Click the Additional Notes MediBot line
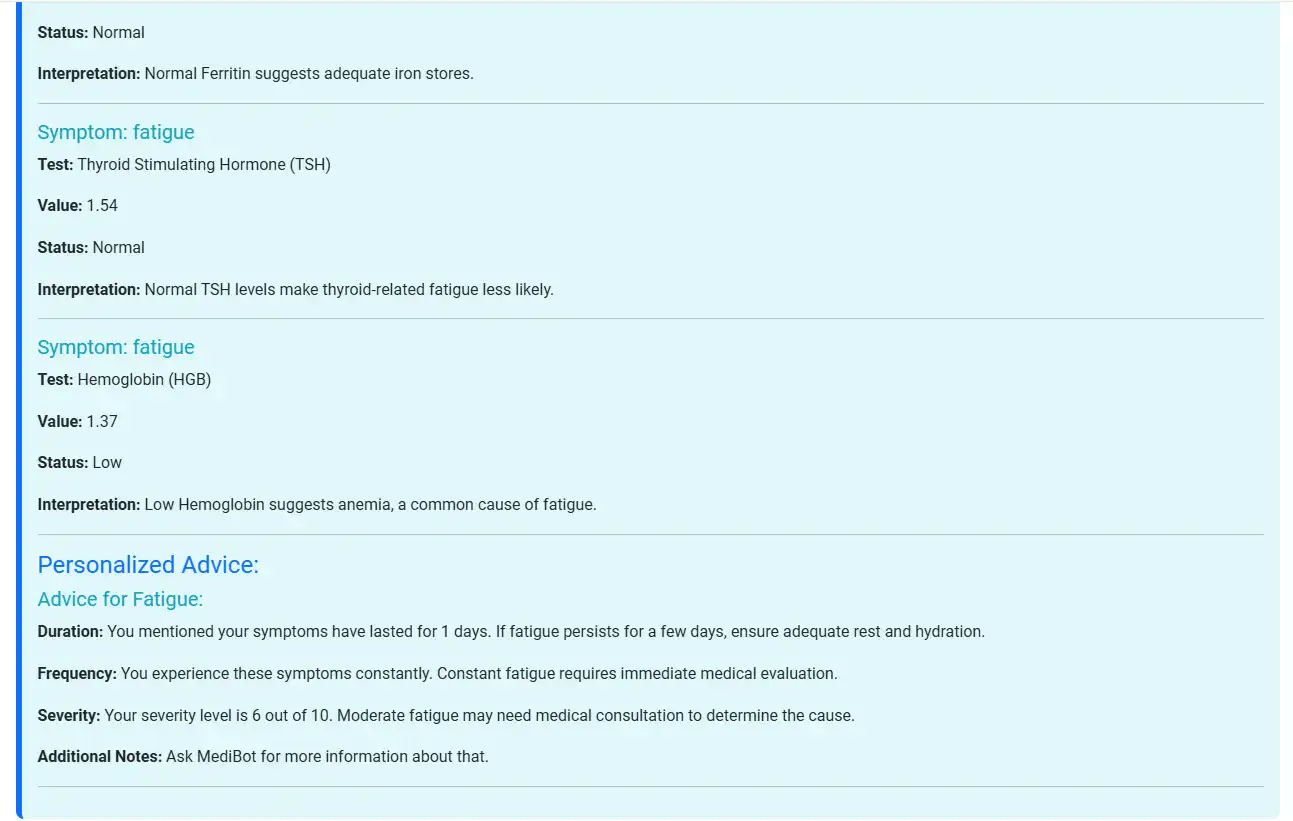 coord(263,757)
